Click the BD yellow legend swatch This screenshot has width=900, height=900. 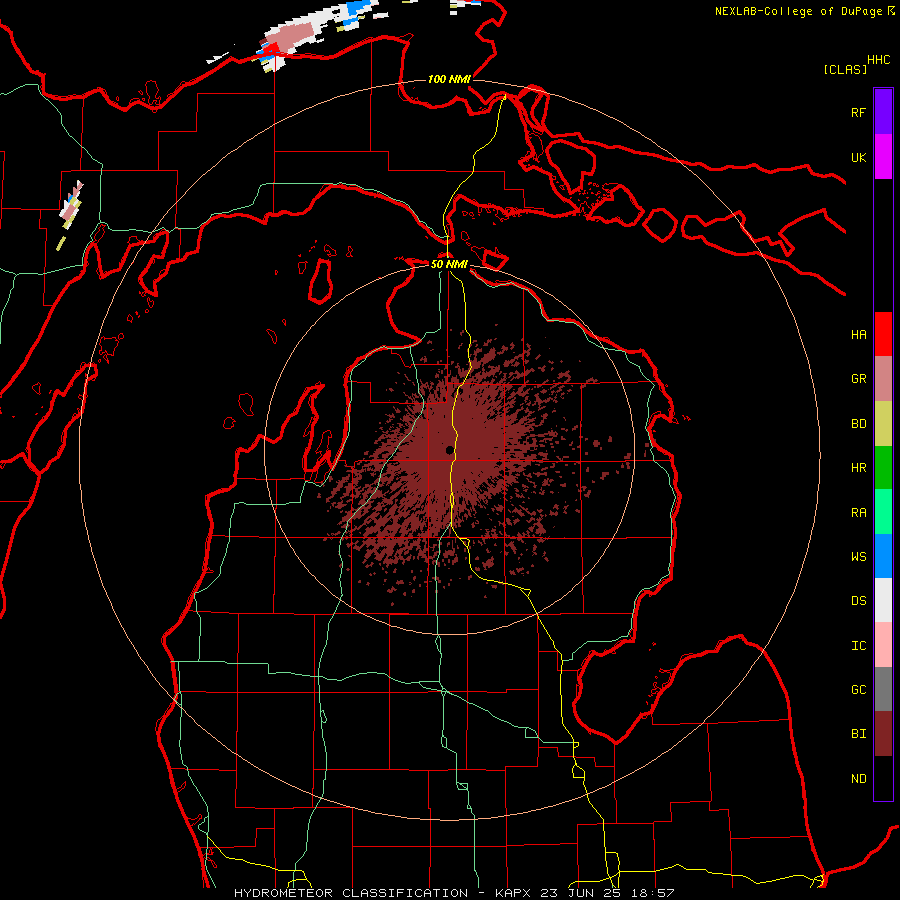883,423
